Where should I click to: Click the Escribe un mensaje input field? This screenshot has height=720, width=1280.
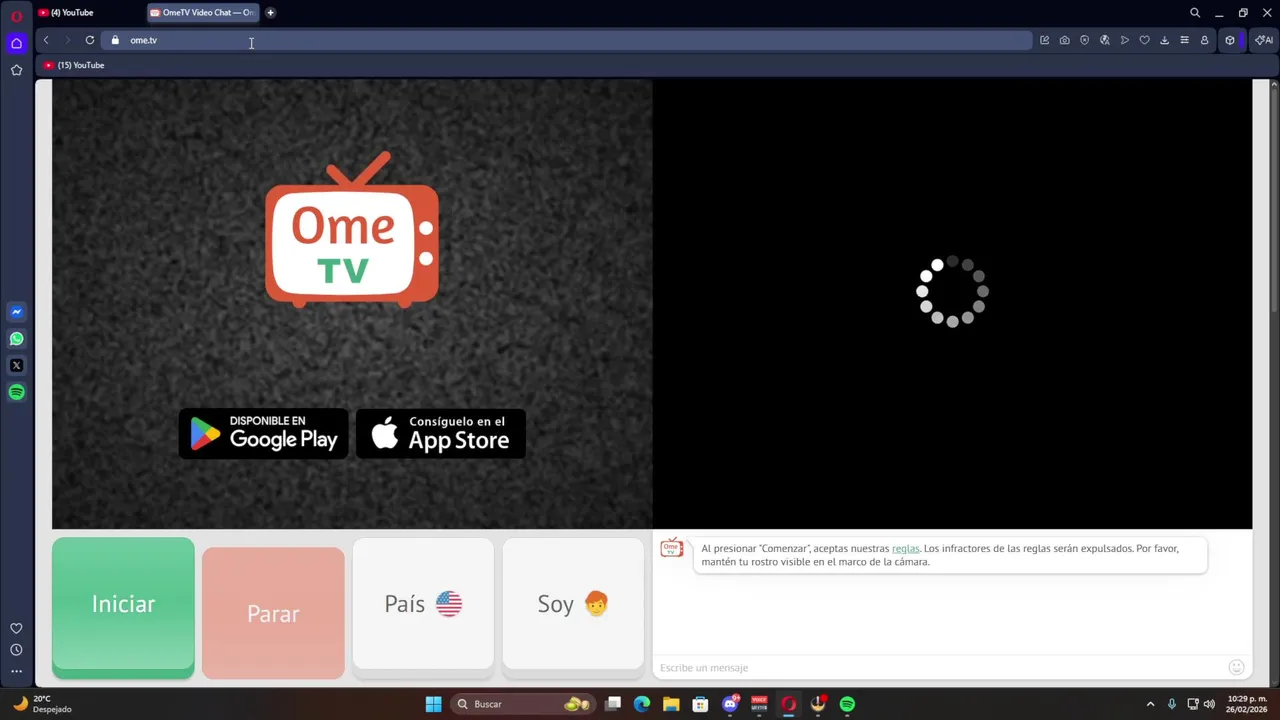point(940,667)
